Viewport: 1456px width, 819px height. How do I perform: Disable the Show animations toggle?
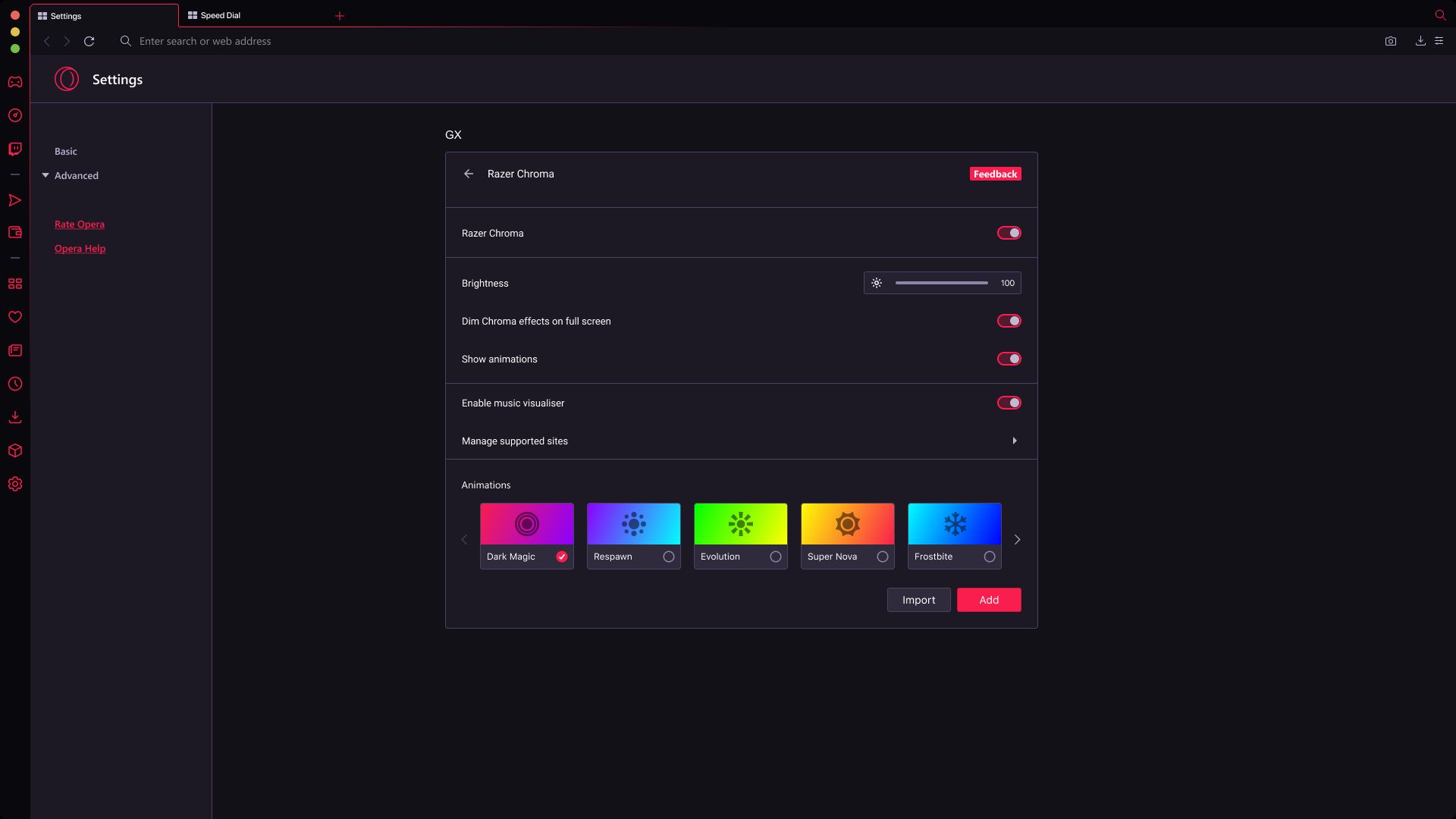1009,359
